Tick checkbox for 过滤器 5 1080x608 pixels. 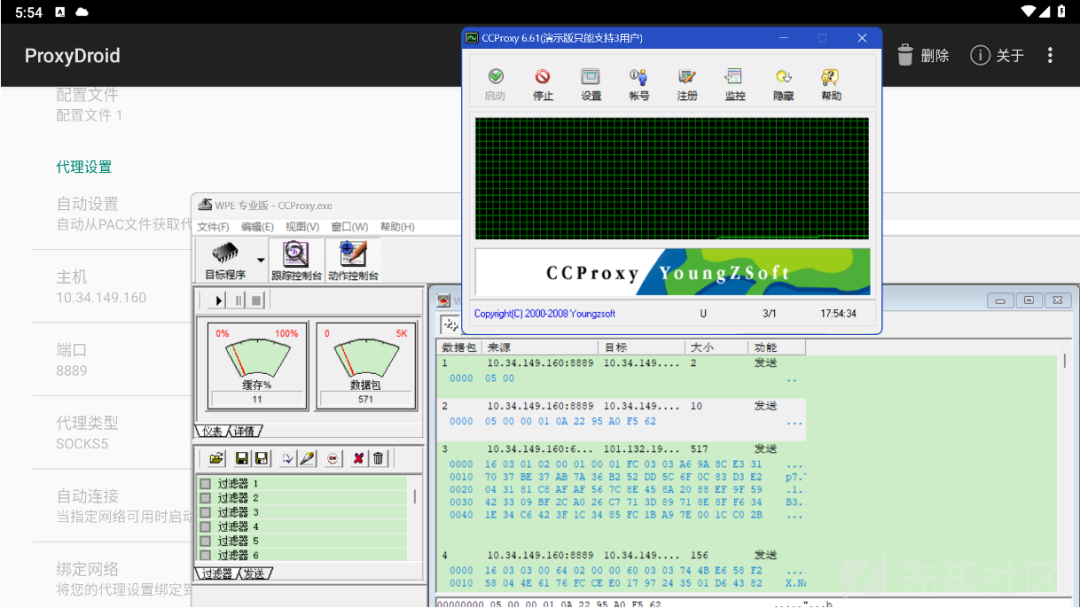(205, 541)
